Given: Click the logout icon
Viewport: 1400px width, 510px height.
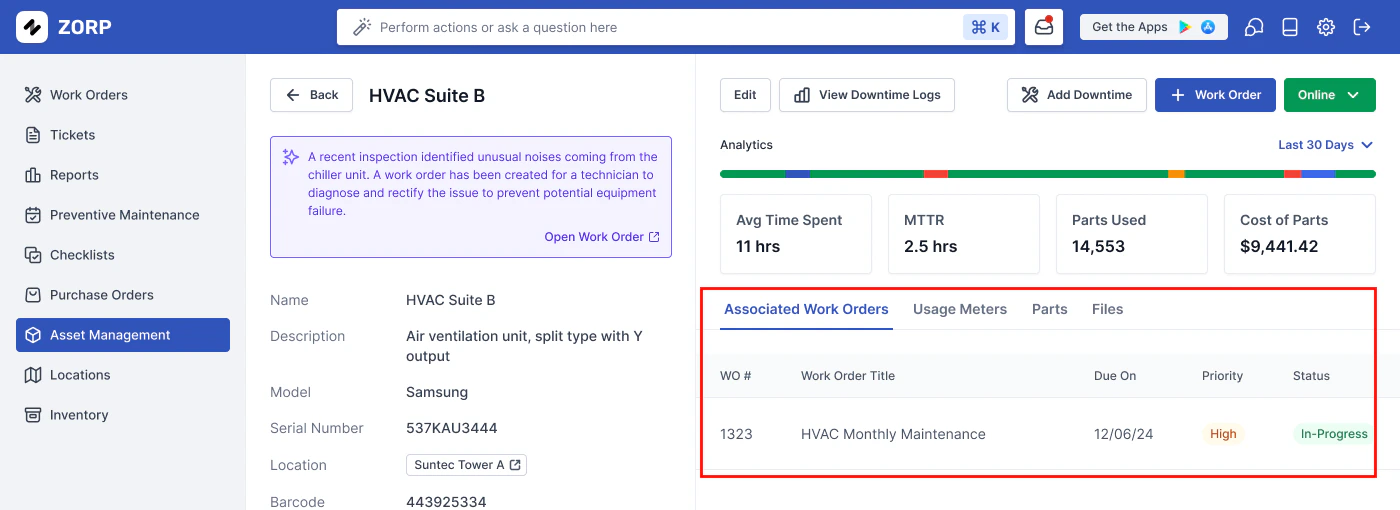Looking at the screenshot, I should pos(1362,27).
